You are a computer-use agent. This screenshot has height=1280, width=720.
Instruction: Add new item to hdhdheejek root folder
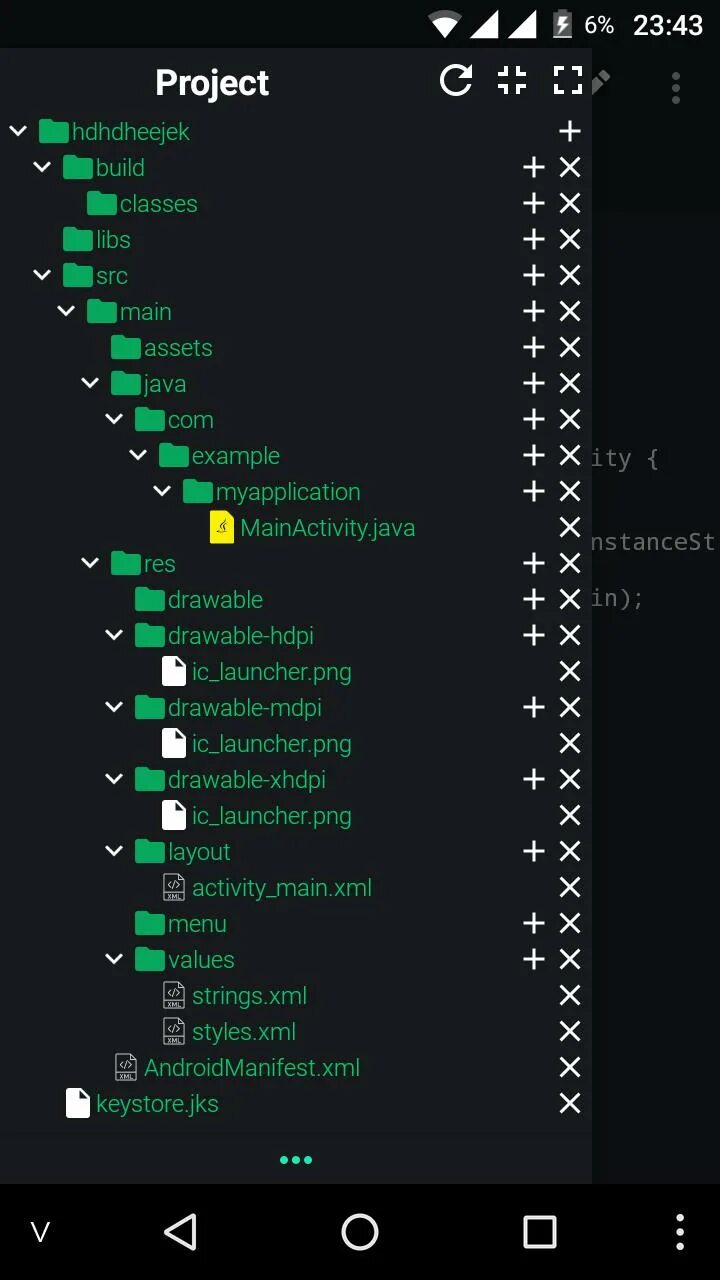pos(570,131)
